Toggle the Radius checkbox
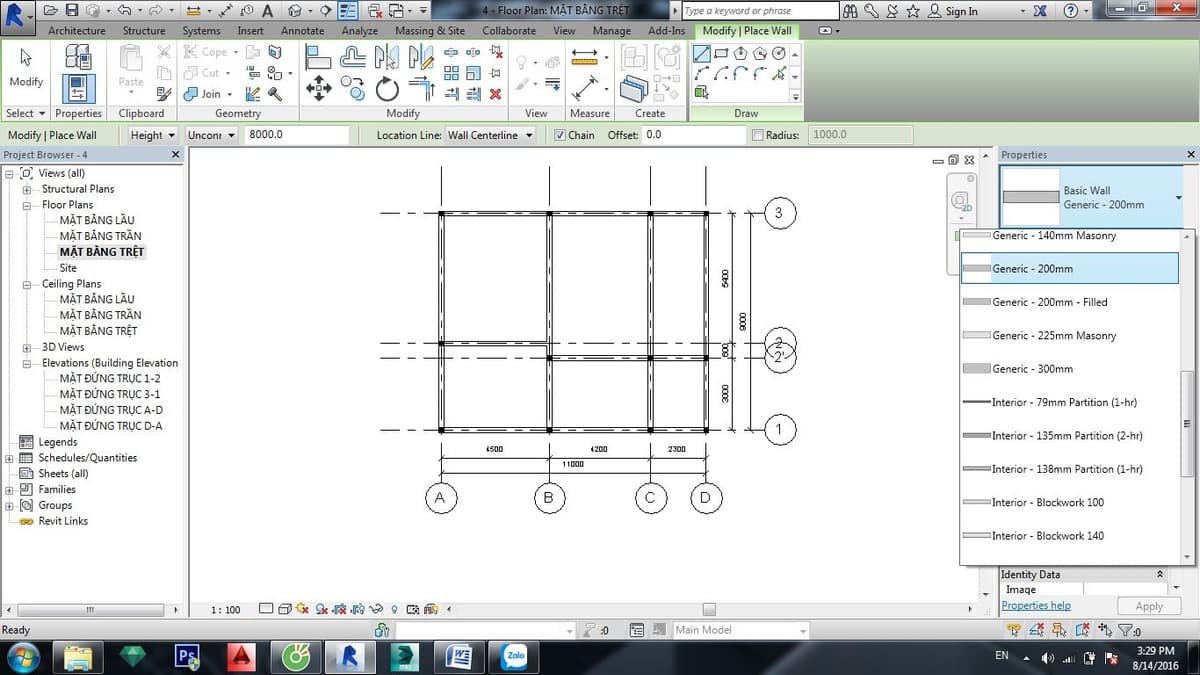This screenshot has width=1200, height=675. [x=758, y=135]
